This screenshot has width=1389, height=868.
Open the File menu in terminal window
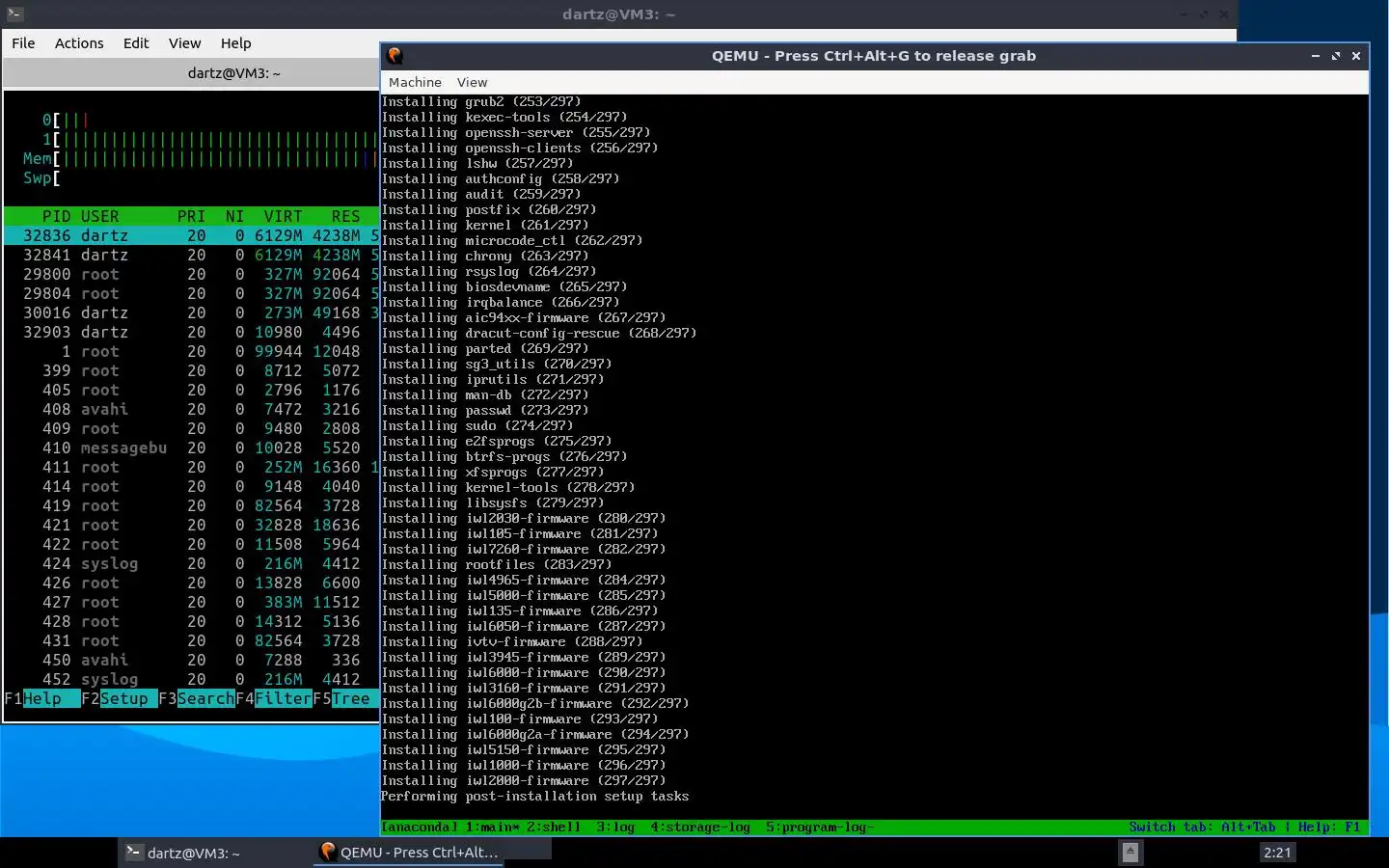tap(23, 43)
